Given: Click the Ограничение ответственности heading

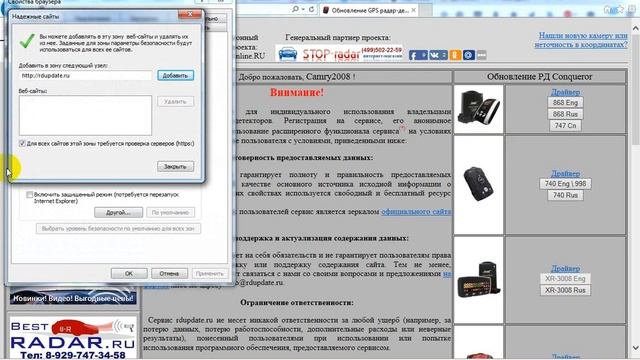Looking at the screenshot, I should tap(297, 303).
